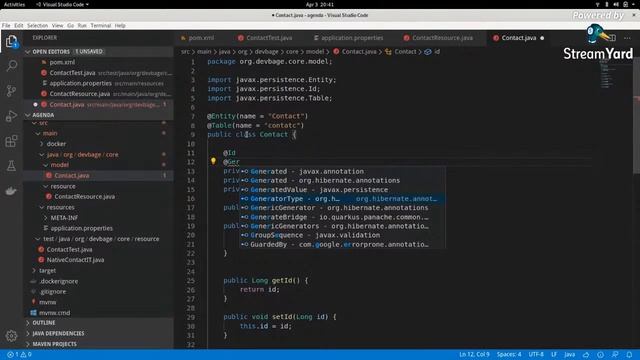This screenshot has height=360, width=640.
Task: Select GuardedBy autocomplete suggestion
Action: tap(342, 244)
